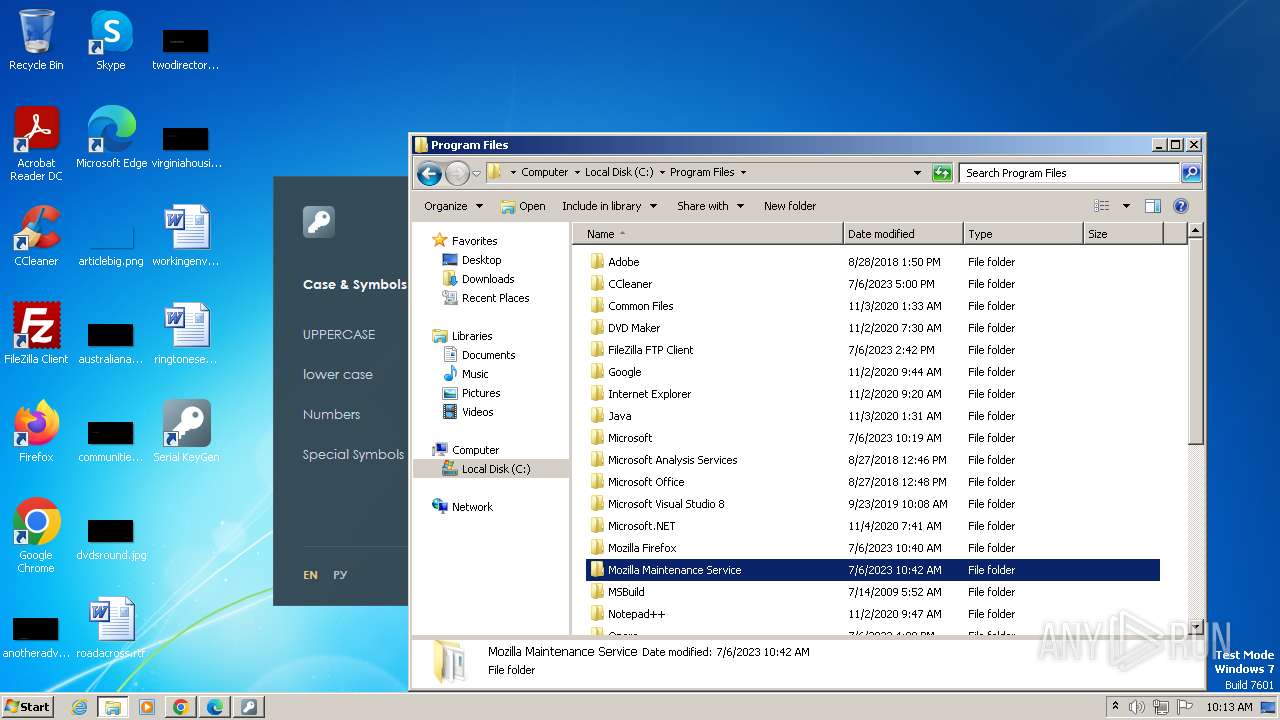Click the Refresh button beside the address bar

[x=942, y=173]
